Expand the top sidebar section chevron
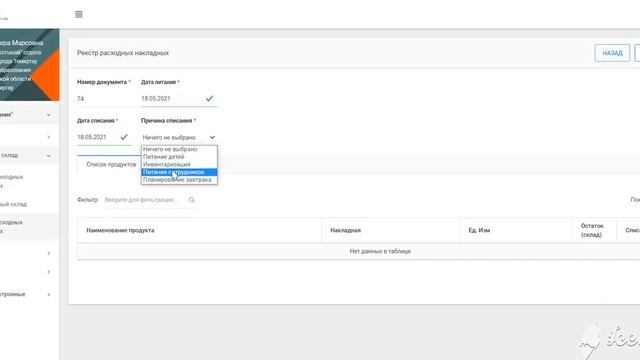This screenshot has height=360, width=640. click(49, 115)
